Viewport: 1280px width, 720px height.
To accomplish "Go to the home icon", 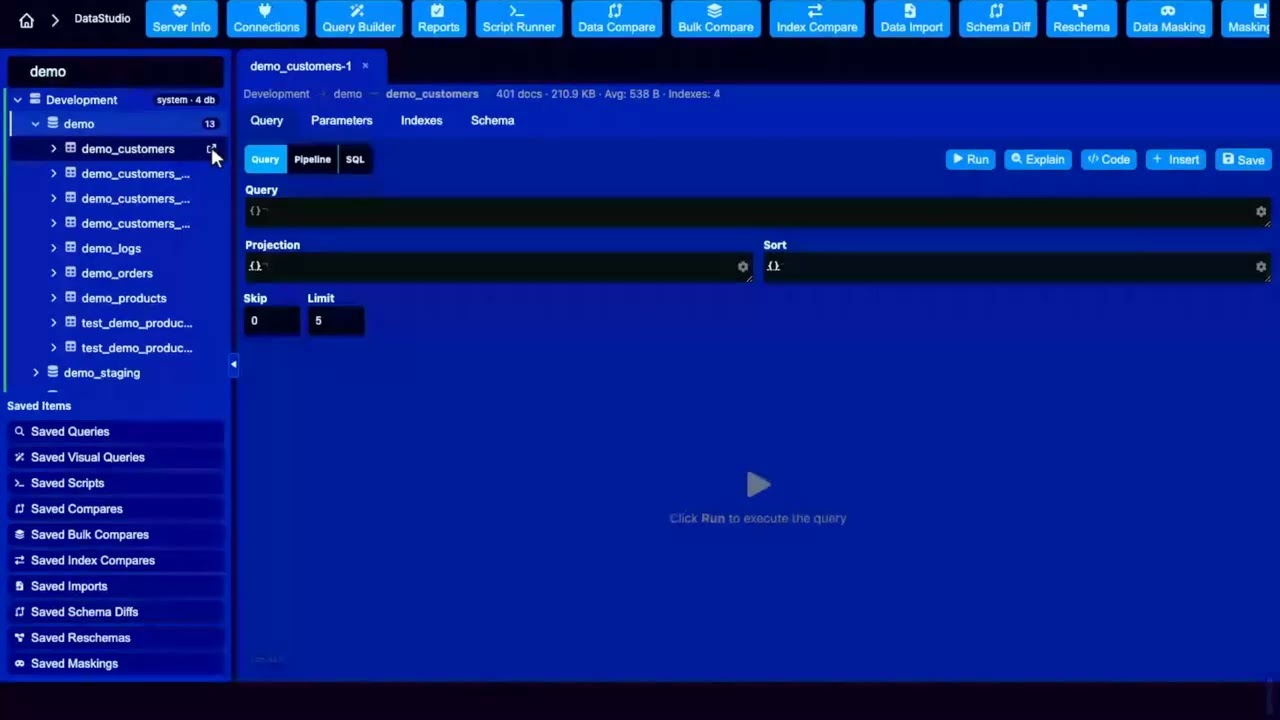I will [x=27, y=20].
